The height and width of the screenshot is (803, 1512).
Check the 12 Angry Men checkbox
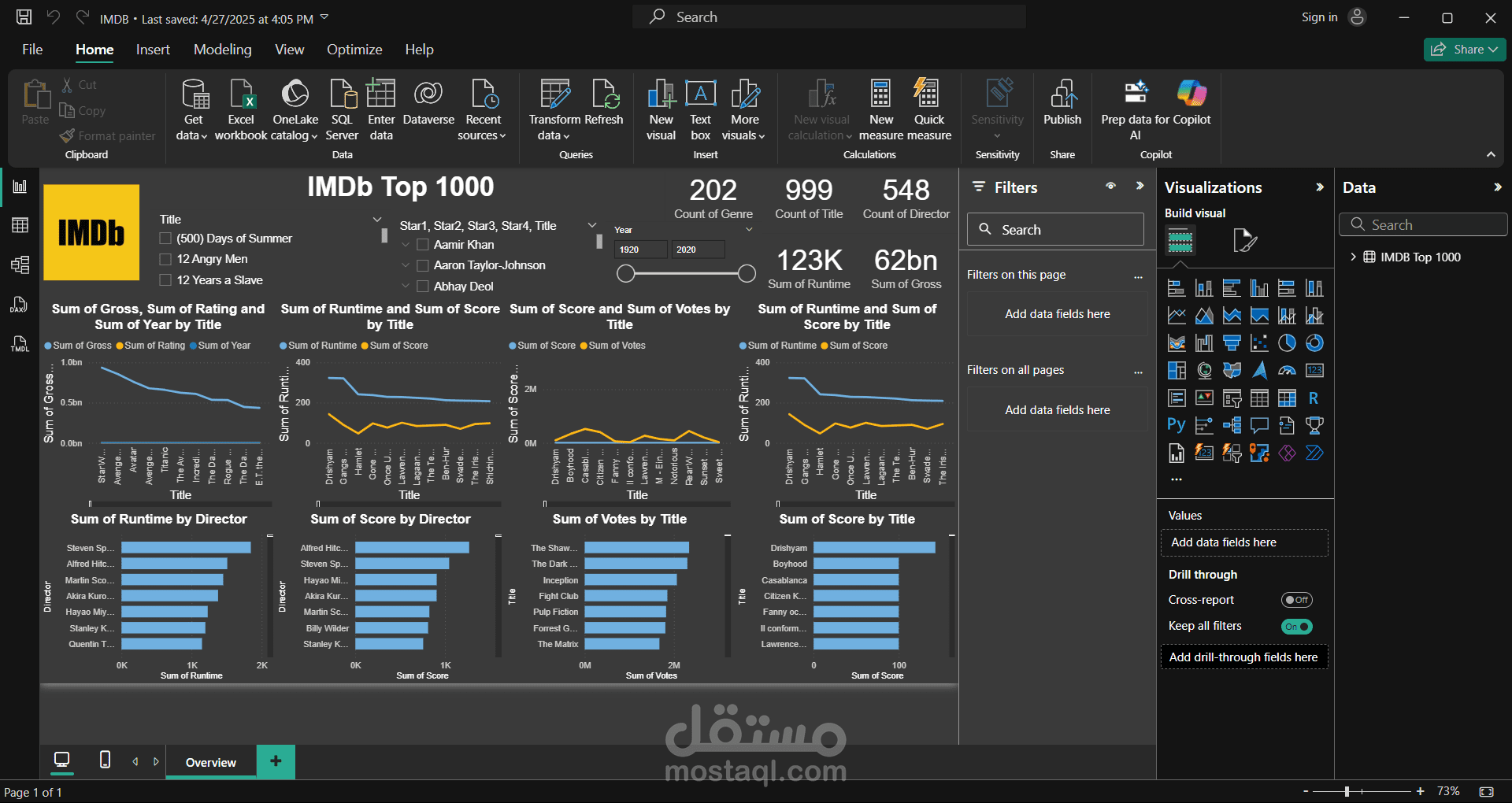coord(165,259)
